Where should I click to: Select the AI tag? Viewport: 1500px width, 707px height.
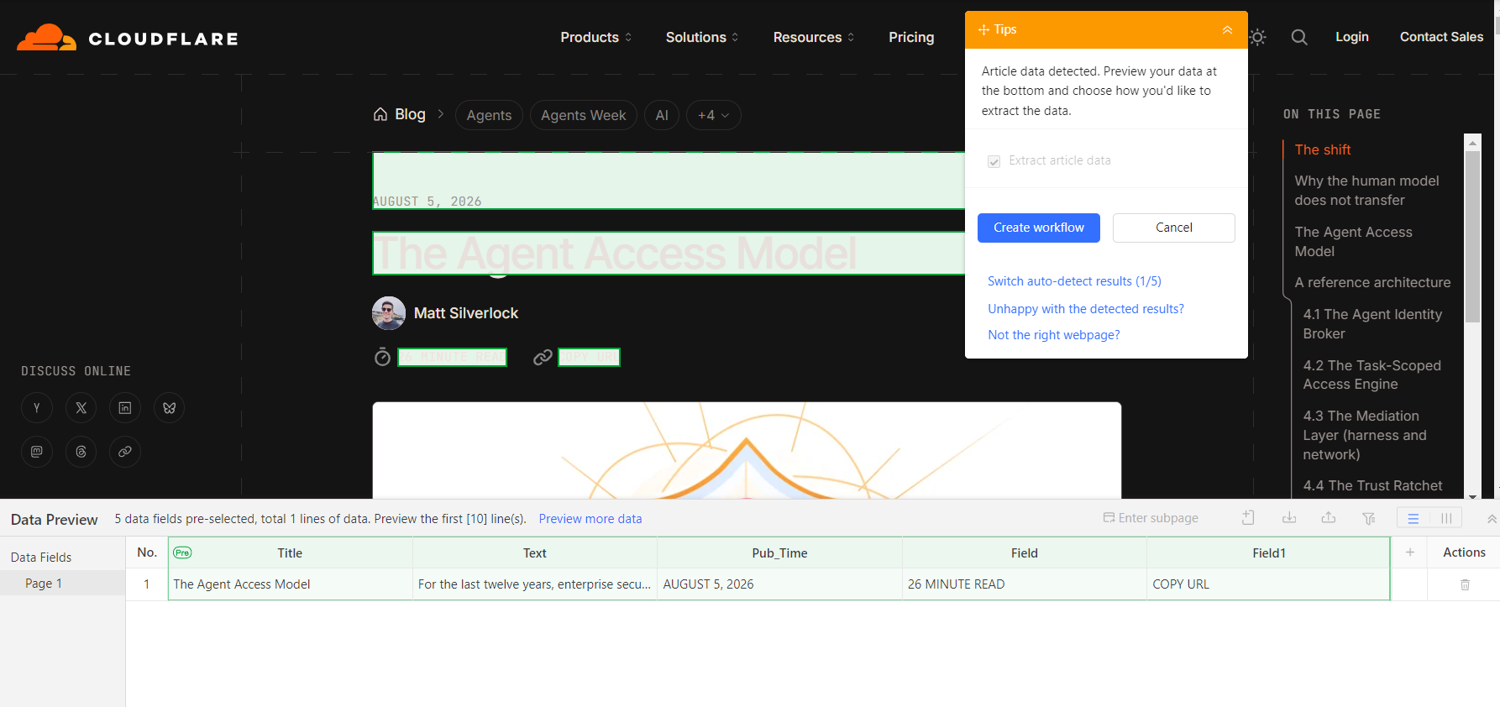tap(662, 115)
